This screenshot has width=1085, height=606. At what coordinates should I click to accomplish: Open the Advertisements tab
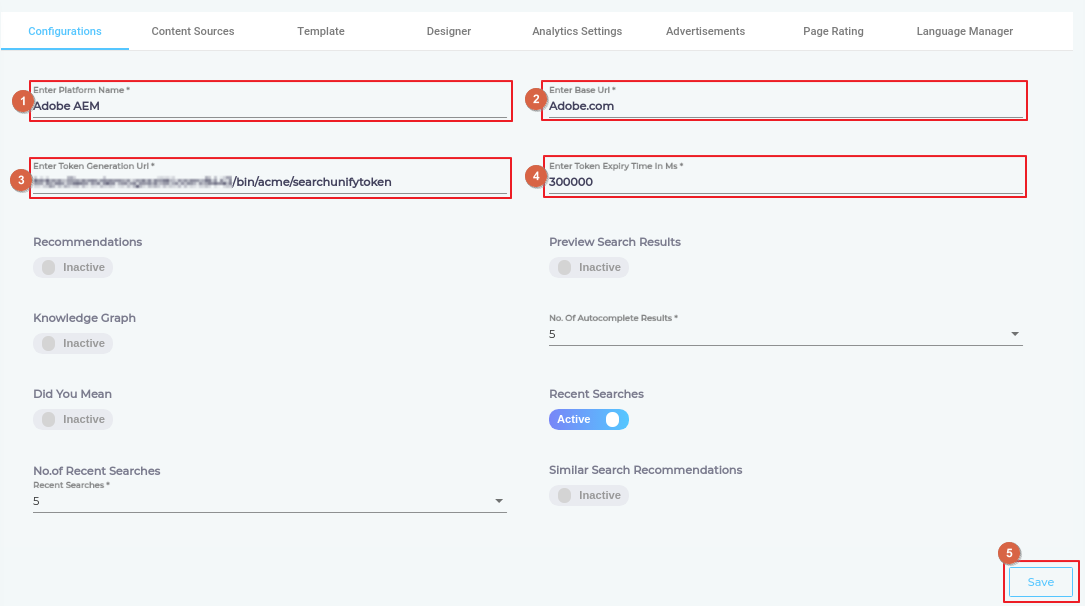coord(705,31)
